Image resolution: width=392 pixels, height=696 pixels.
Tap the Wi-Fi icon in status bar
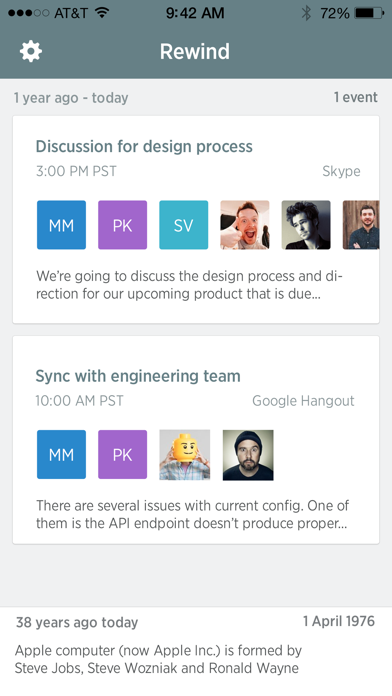[x=102, y=13]
